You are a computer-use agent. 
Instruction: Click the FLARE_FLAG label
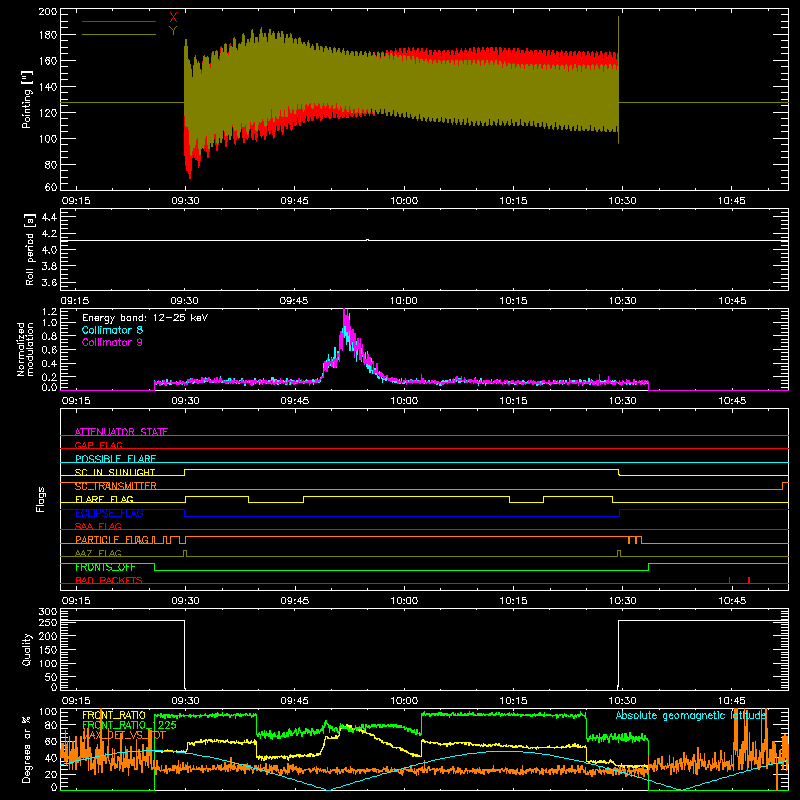pyautogui.click(x=104, y=499)
